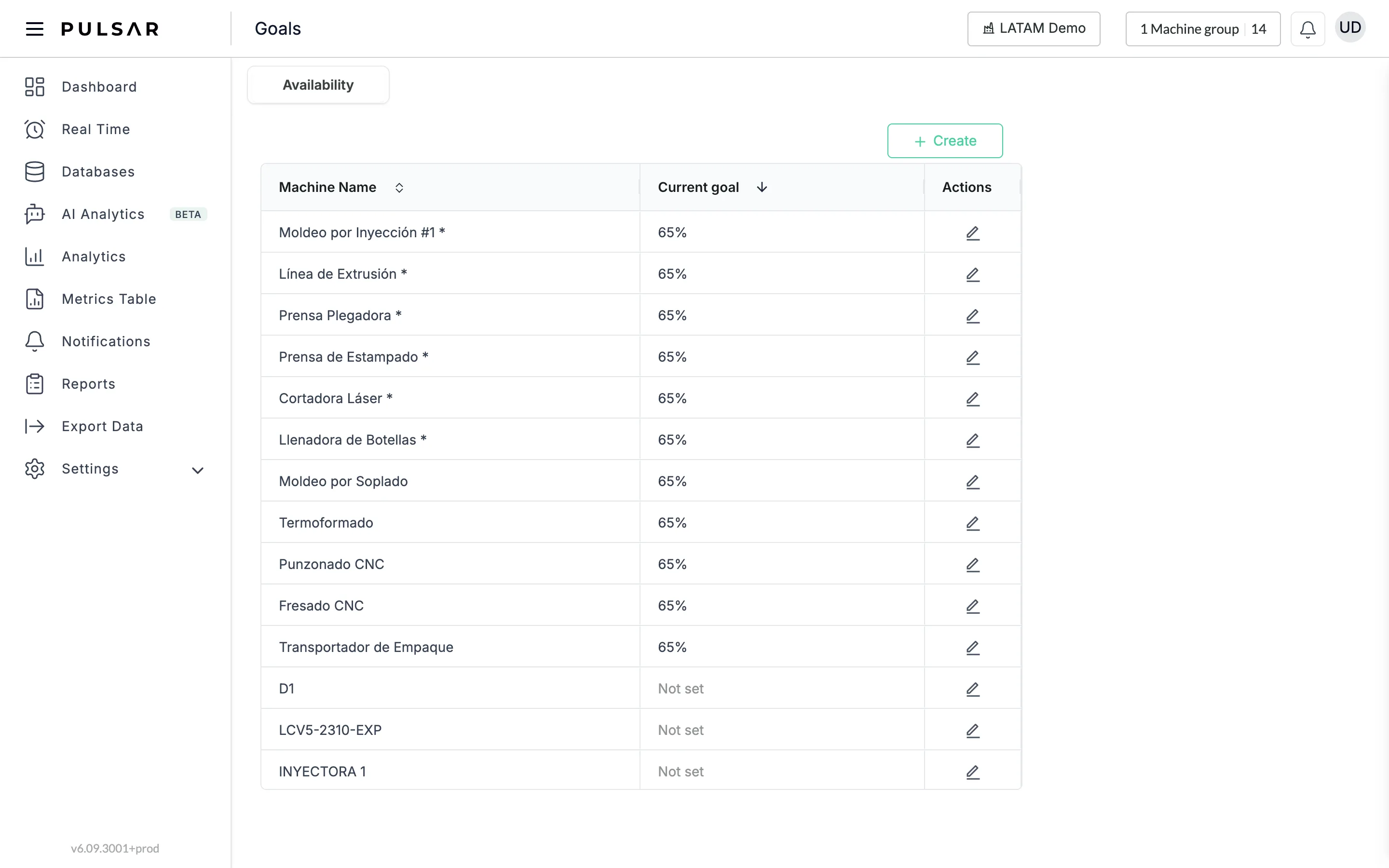
Task: Open the hamburger menu icon
Action: coord(34,29)
